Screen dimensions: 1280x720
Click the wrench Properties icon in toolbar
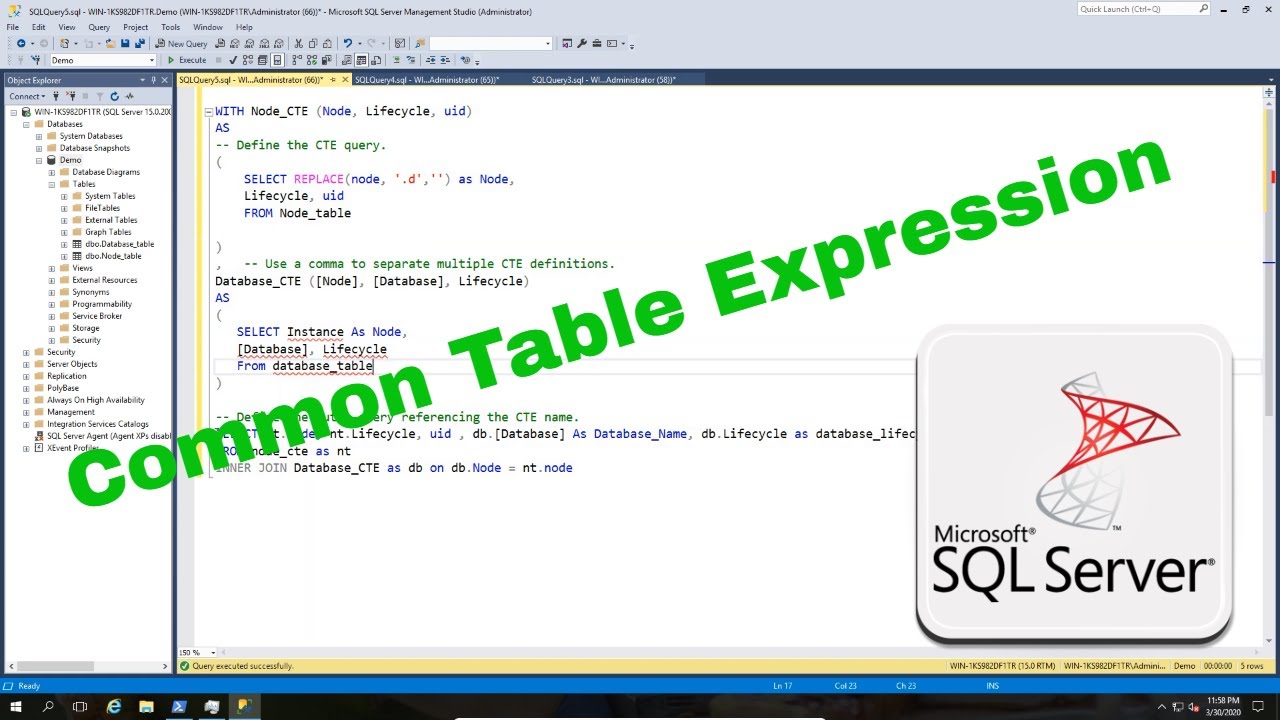click(582, 44)
